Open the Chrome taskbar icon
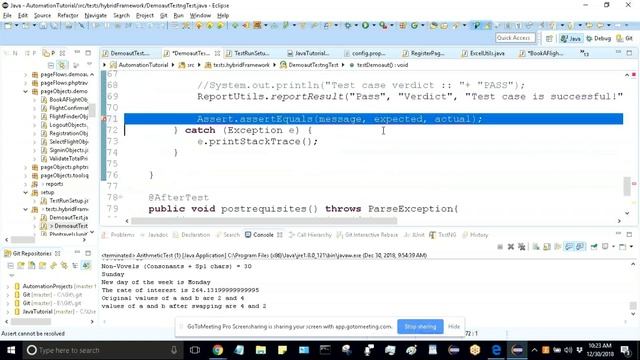Viewport: 640px width, 360px height. click(x=218, y=350)
